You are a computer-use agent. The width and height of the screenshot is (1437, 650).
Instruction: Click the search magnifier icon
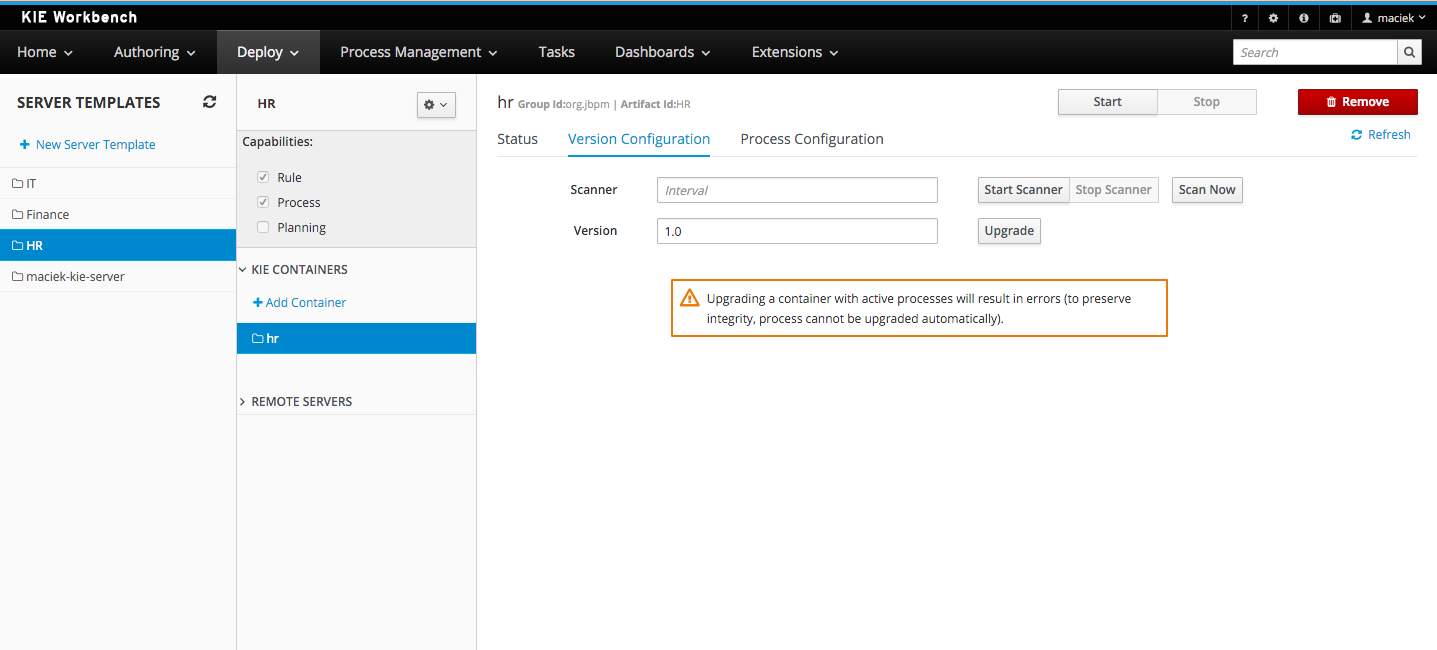pyautogui.click(x=1409, y=51)
